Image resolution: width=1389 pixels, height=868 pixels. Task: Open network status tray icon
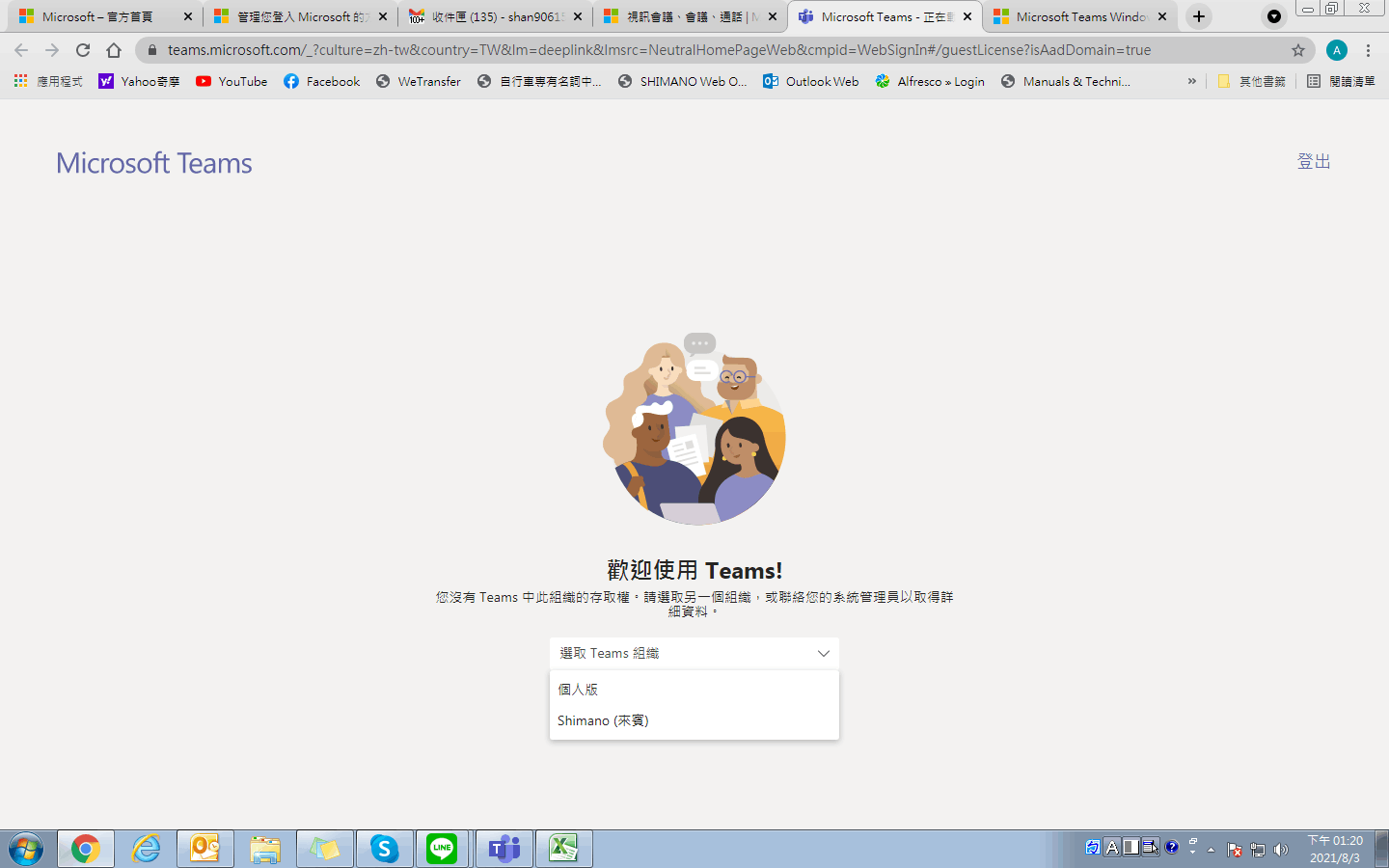[1258, 850]
